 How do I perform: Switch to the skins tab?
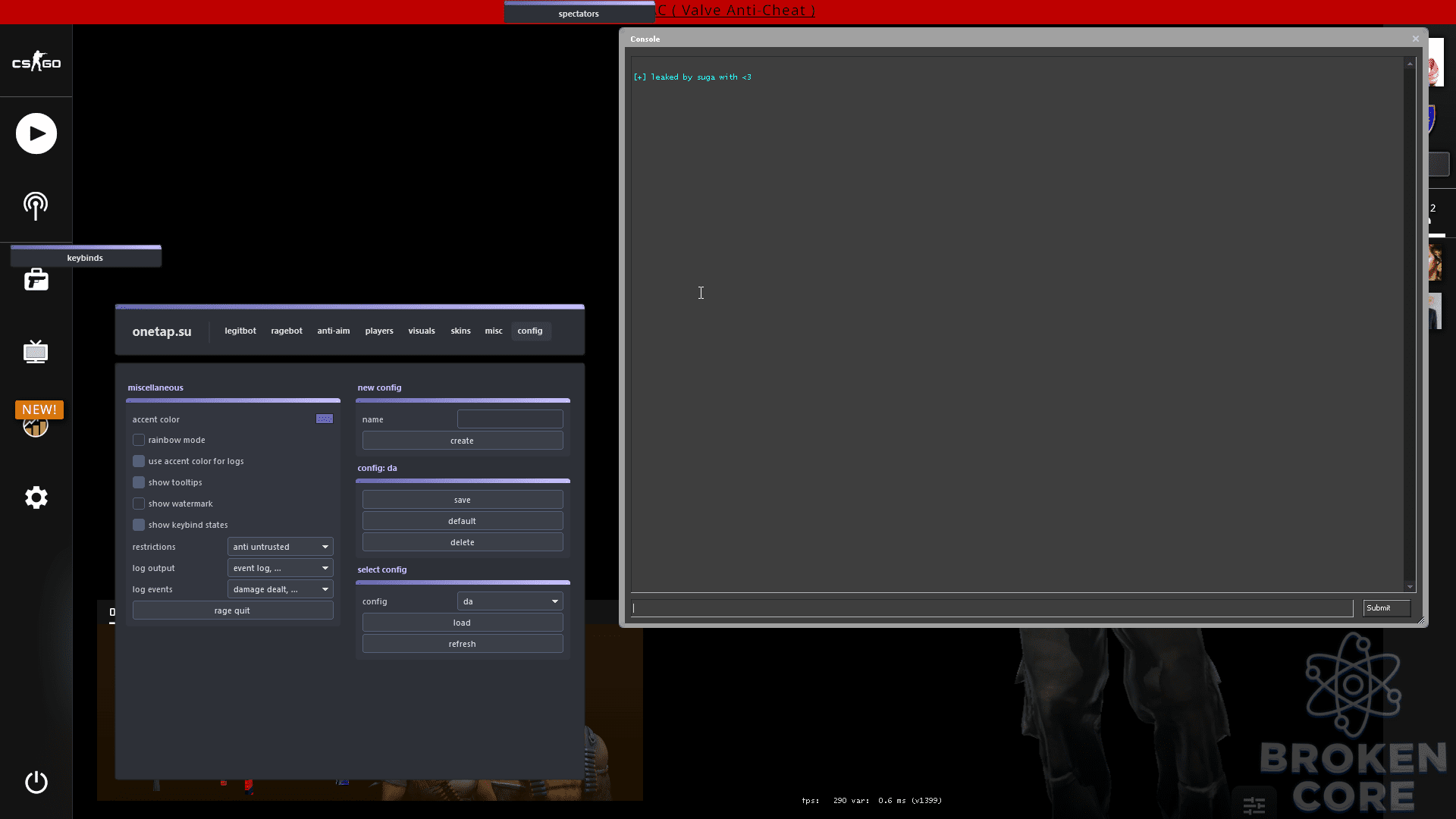(x=460, y=331)
